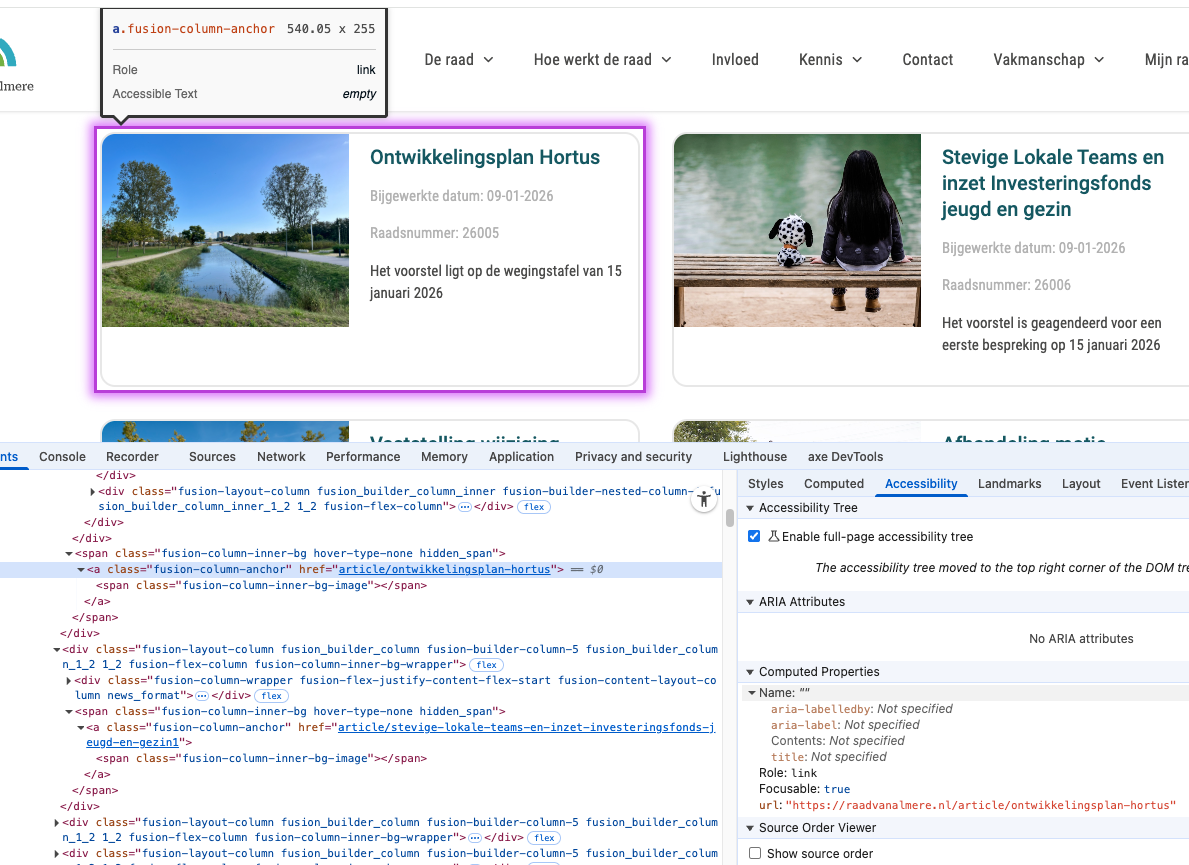Open the Console panel
The height and width of the screenshot is (865, 1189).
[x=62, y=456]
